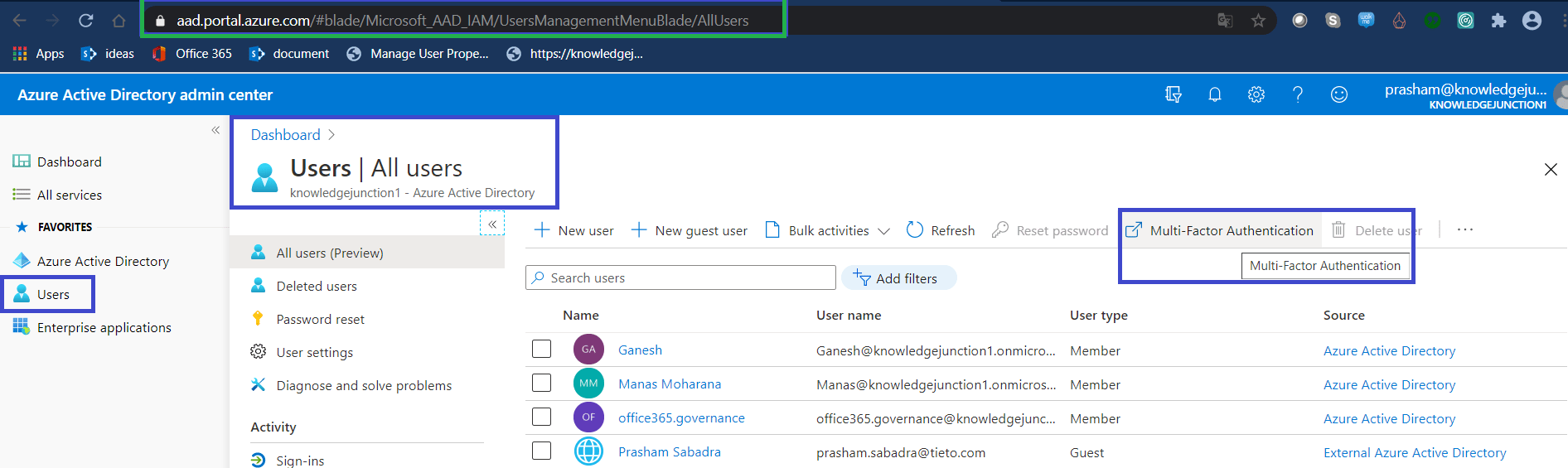Open Apps grid in bookmarks bar
Screen dimensions: 1568x468
[39, 54]
